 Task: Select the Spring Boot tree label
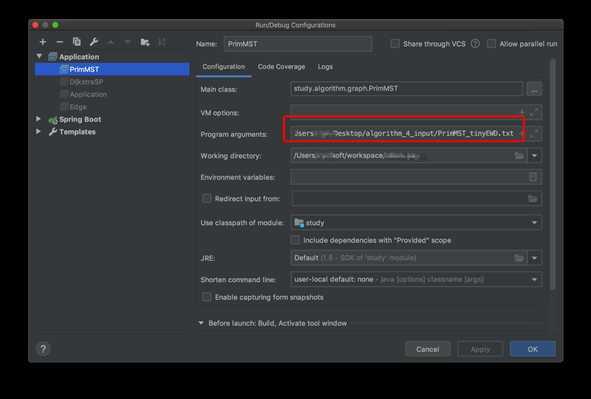tap(80, 119)
